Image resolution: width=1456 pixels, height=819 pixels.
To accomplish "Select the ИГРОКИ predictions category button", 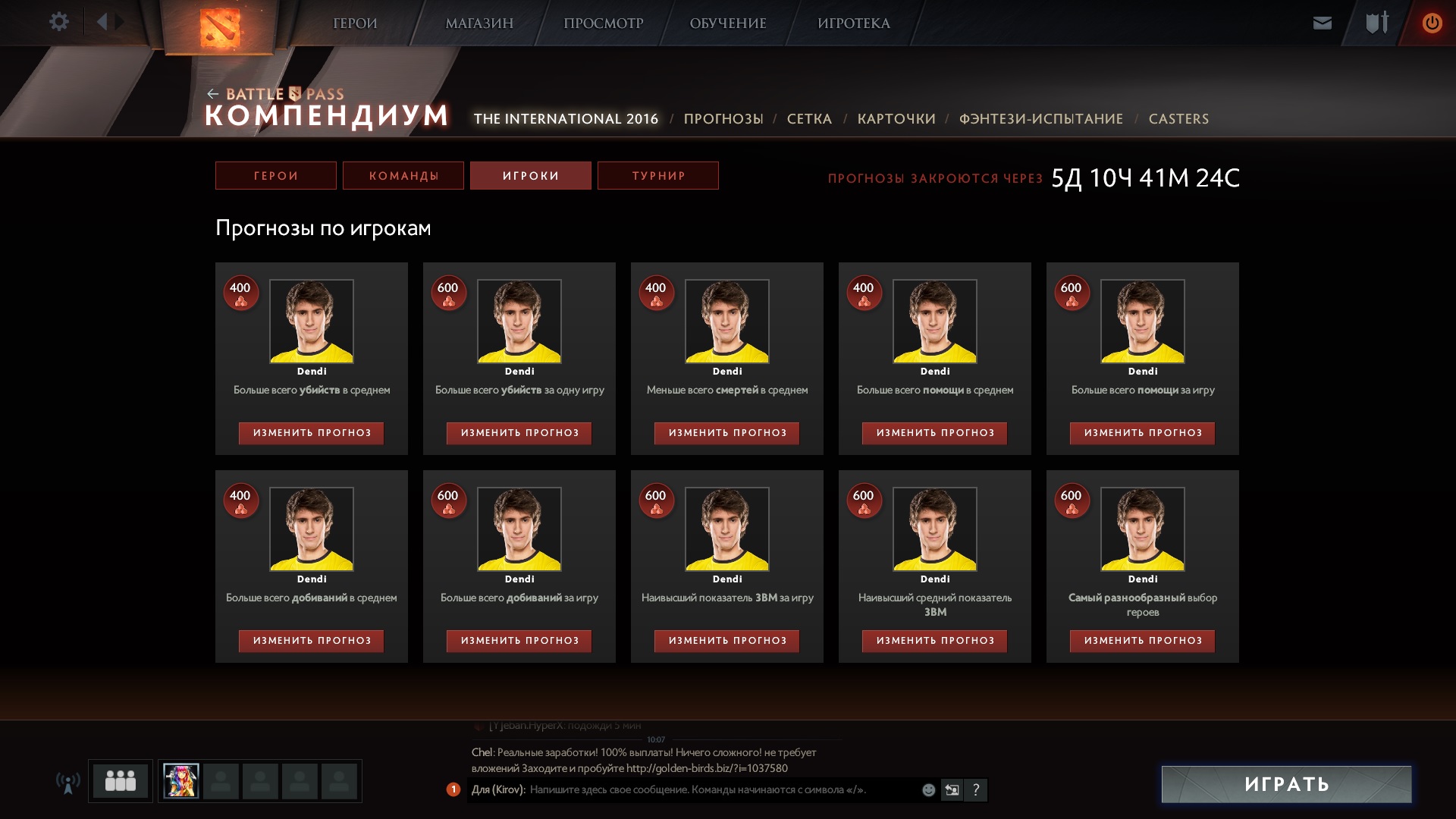I will [531, 176].
